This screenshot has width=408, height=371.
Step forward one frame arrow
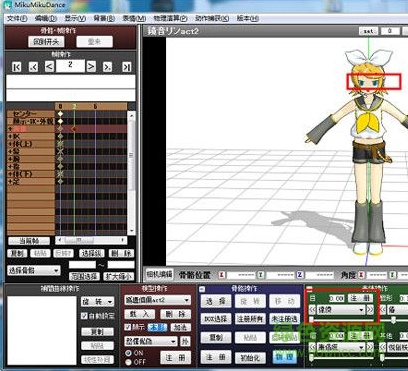pos(91,67)
